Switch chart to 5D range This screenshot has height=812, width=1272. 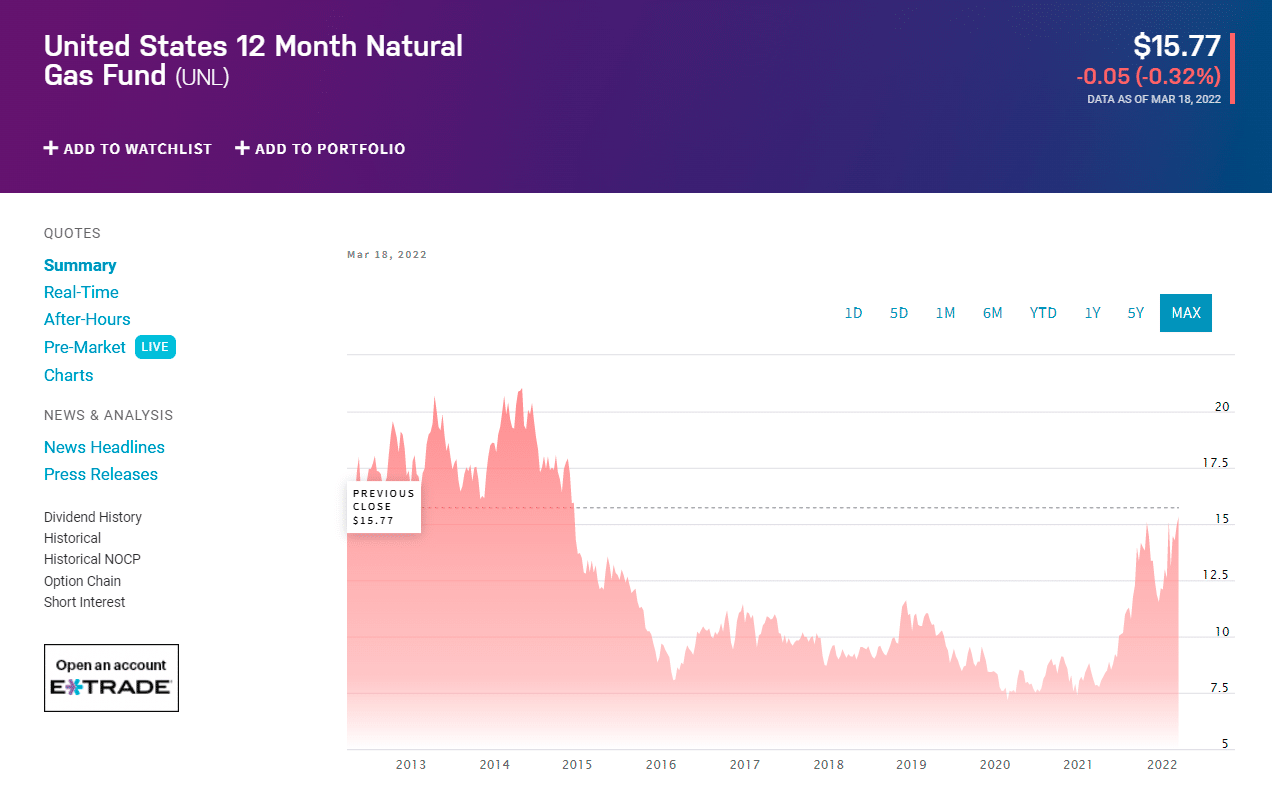(x=899, y=313)
